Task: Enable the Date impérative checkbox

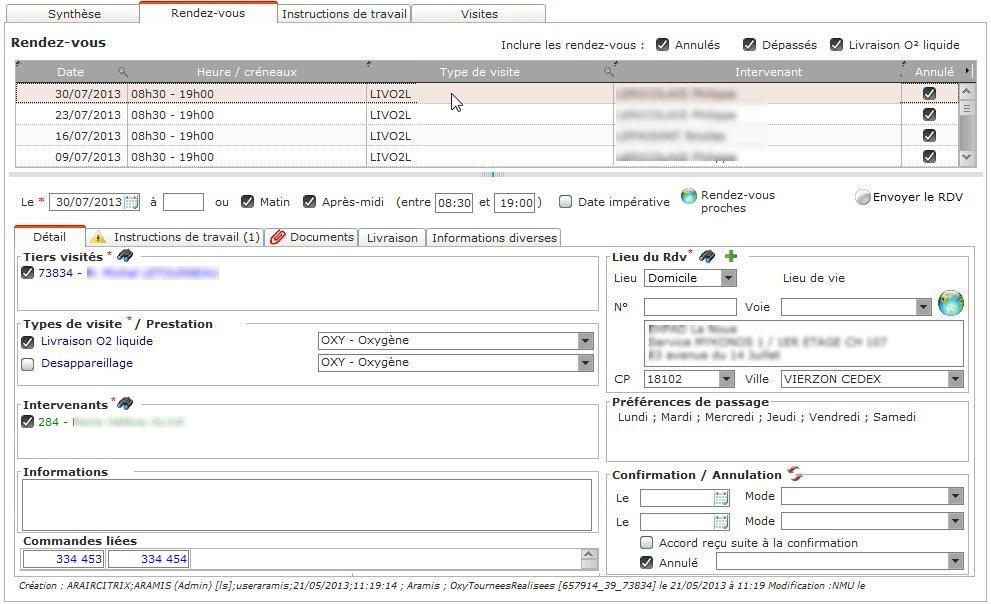Action: pos(566,202)
